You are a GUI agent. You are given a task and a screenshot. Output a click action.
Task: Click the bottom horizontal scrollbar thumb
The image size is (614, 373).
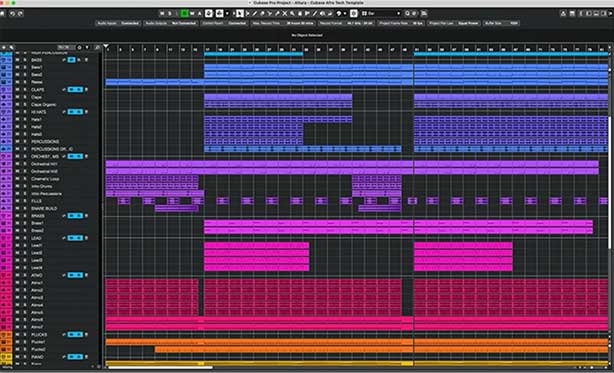click(x=161, y=368)
